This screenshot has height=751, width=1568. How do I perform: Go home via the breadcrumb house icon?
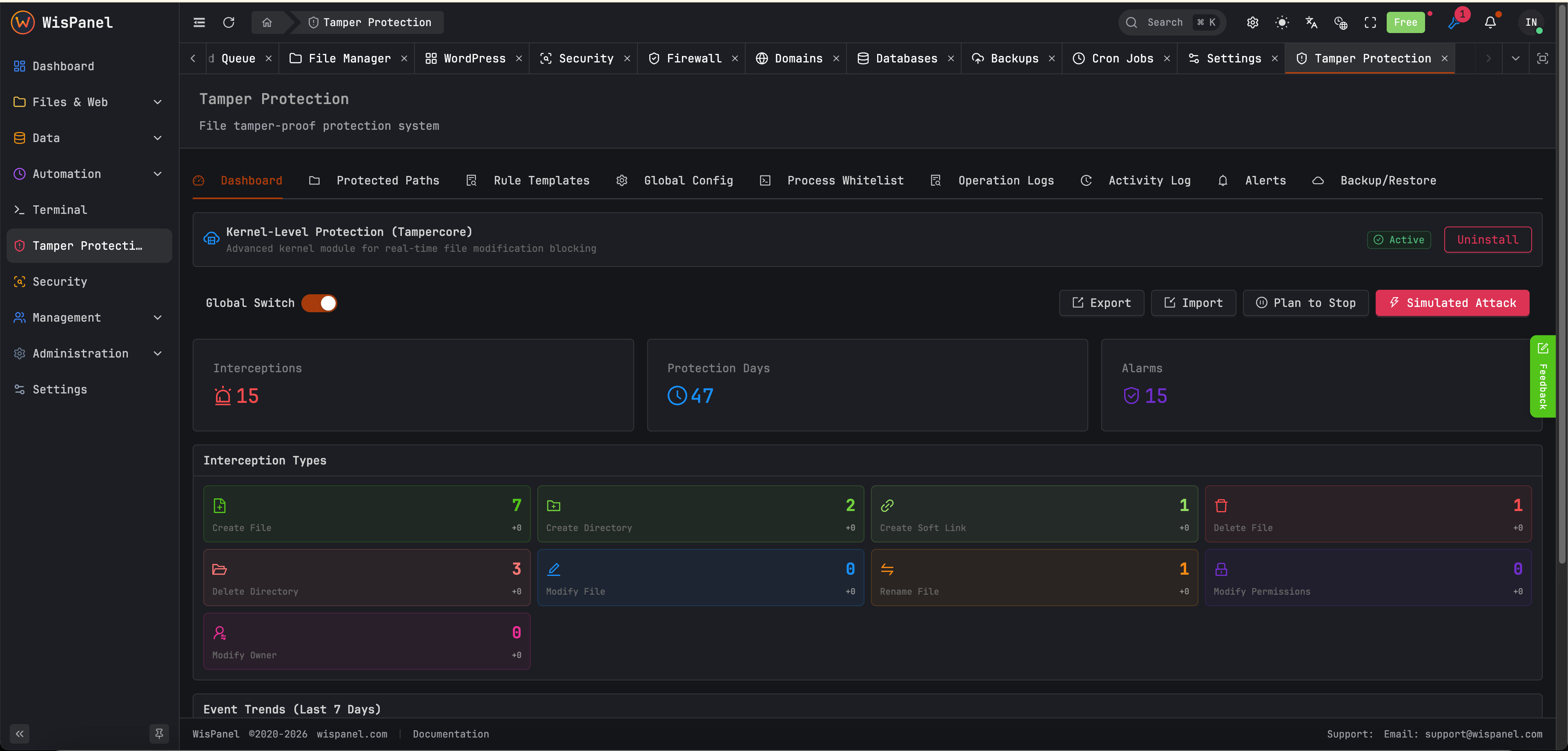coord(267,22)
